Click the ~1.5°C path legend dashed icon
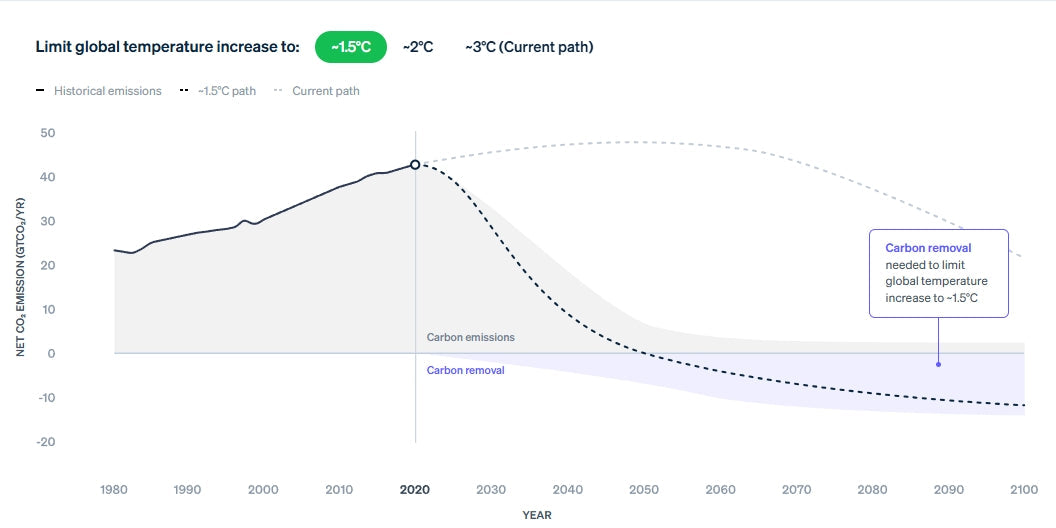Image resolution: width=1056 pixels, height=528 pixels. [x=184, y=90]
